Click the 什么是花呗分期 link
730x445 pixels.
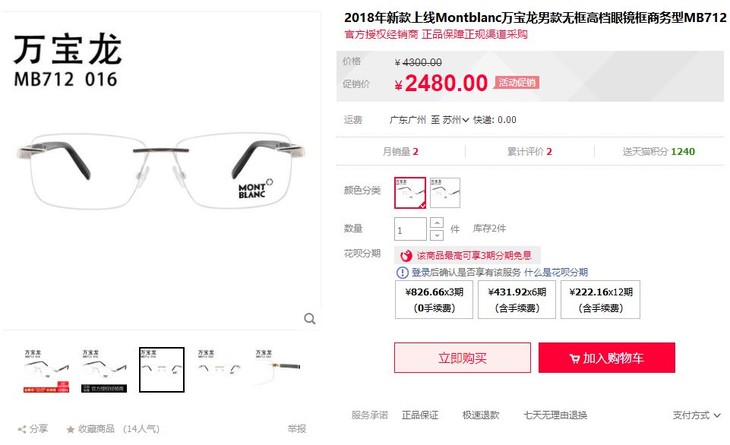[x=556, y=272]
